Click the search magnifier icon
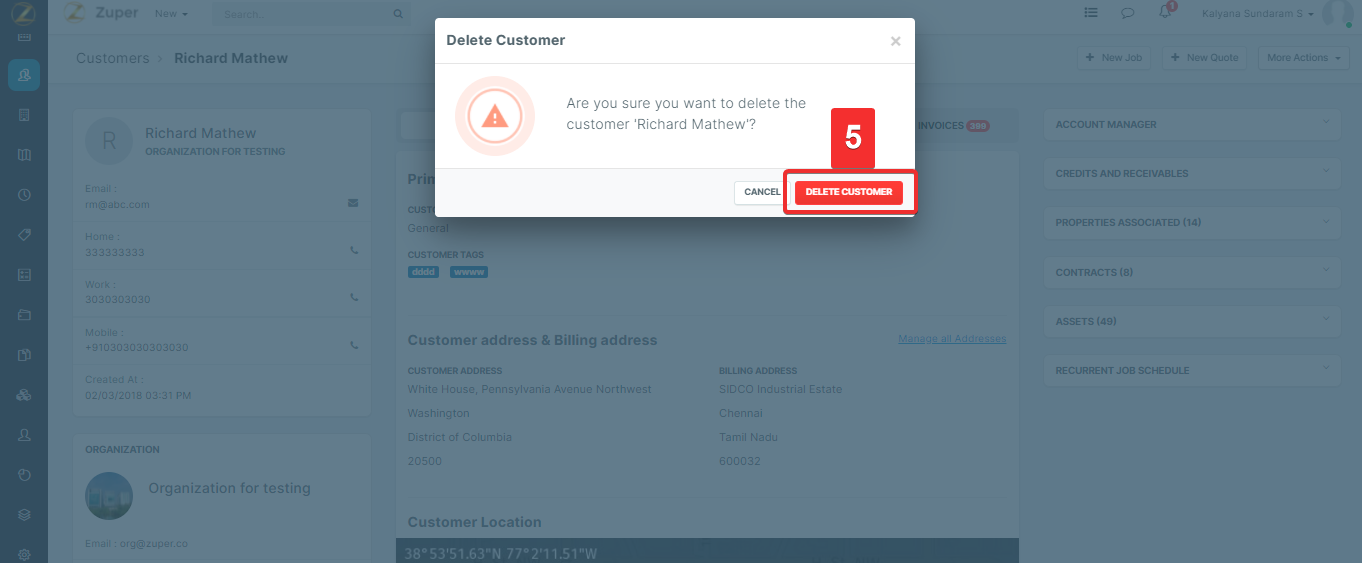The image size is (1362, 563). coord(398,14)
